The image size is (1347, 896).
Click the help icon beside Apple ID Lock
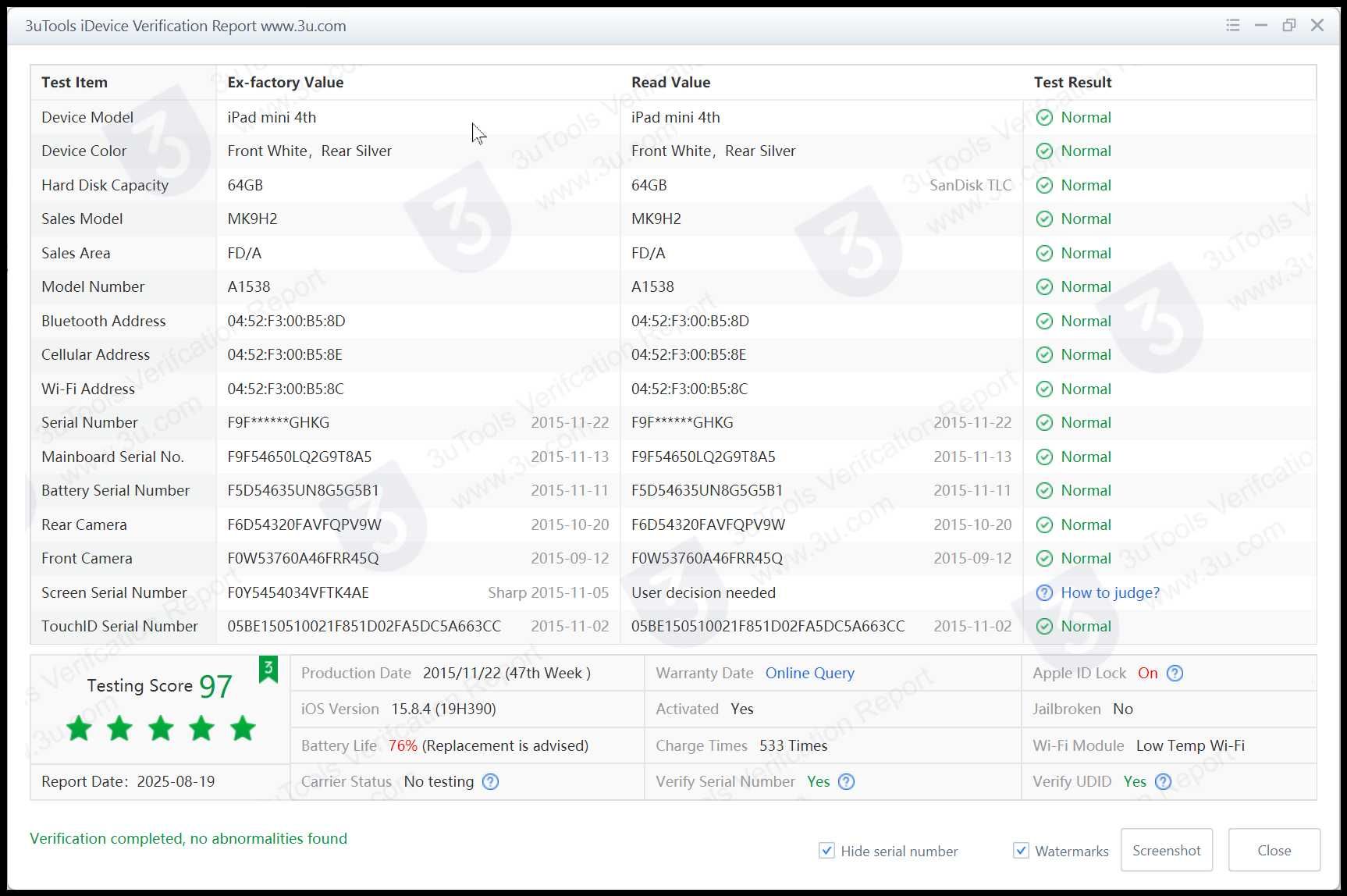coord(1175,673)
